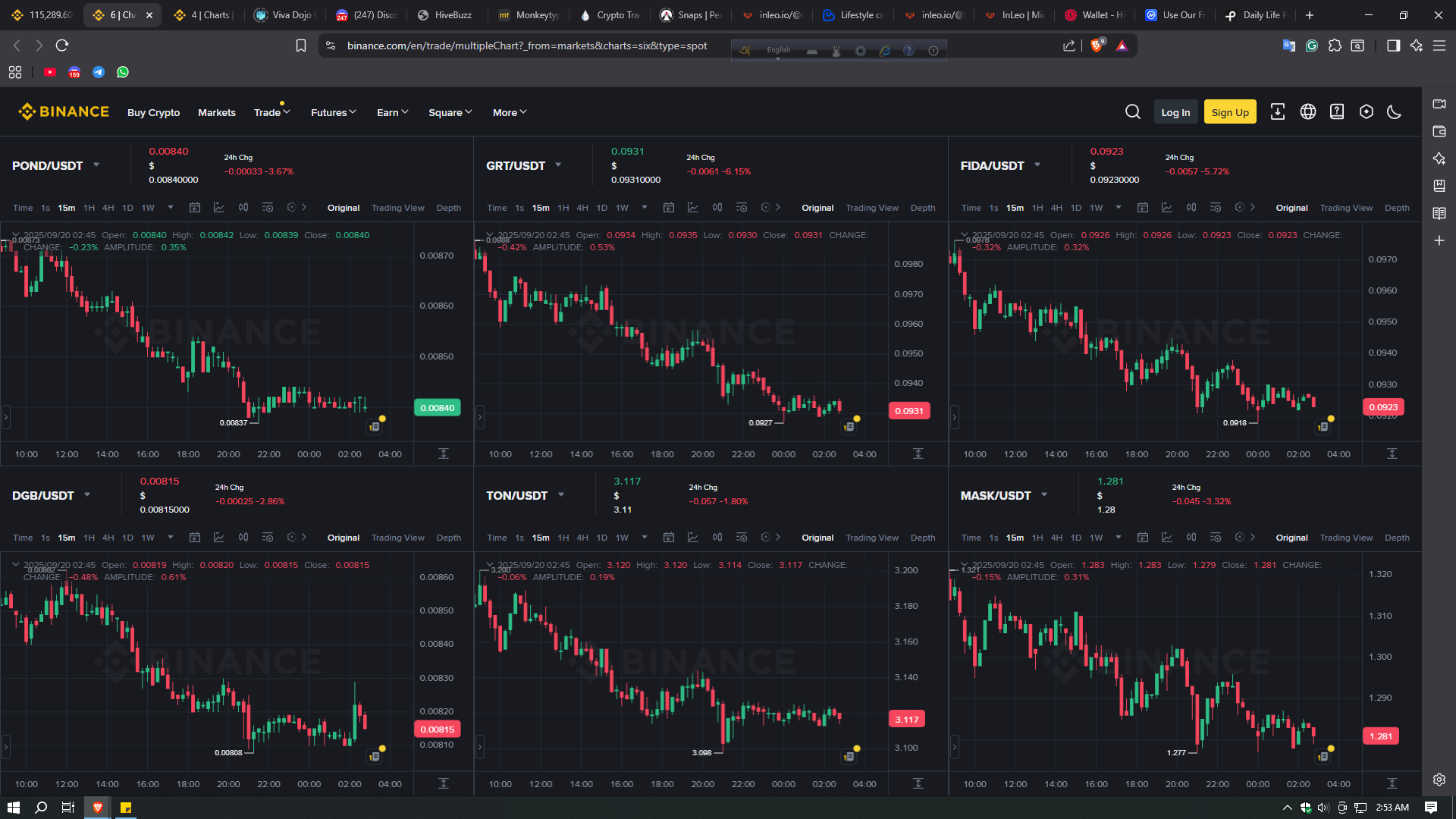
Task: Open the technical indicators icon on POND/USDT chart
Action: coord(219,208)
